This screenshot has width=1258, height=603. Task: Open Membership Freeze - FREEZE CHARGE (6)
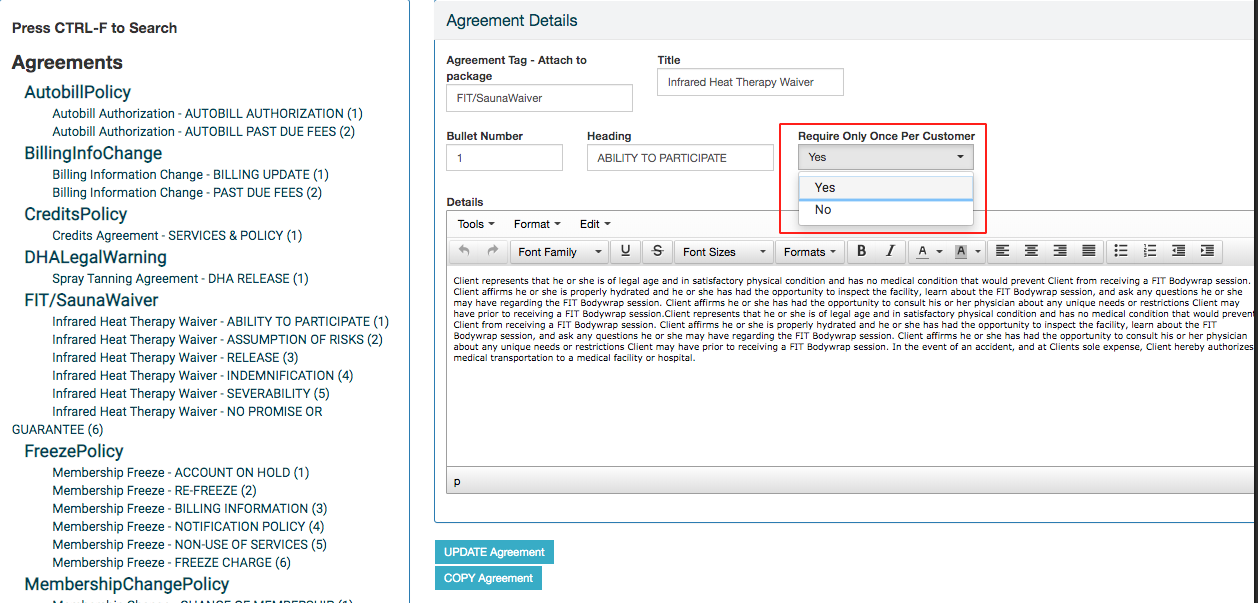point(171,563)
